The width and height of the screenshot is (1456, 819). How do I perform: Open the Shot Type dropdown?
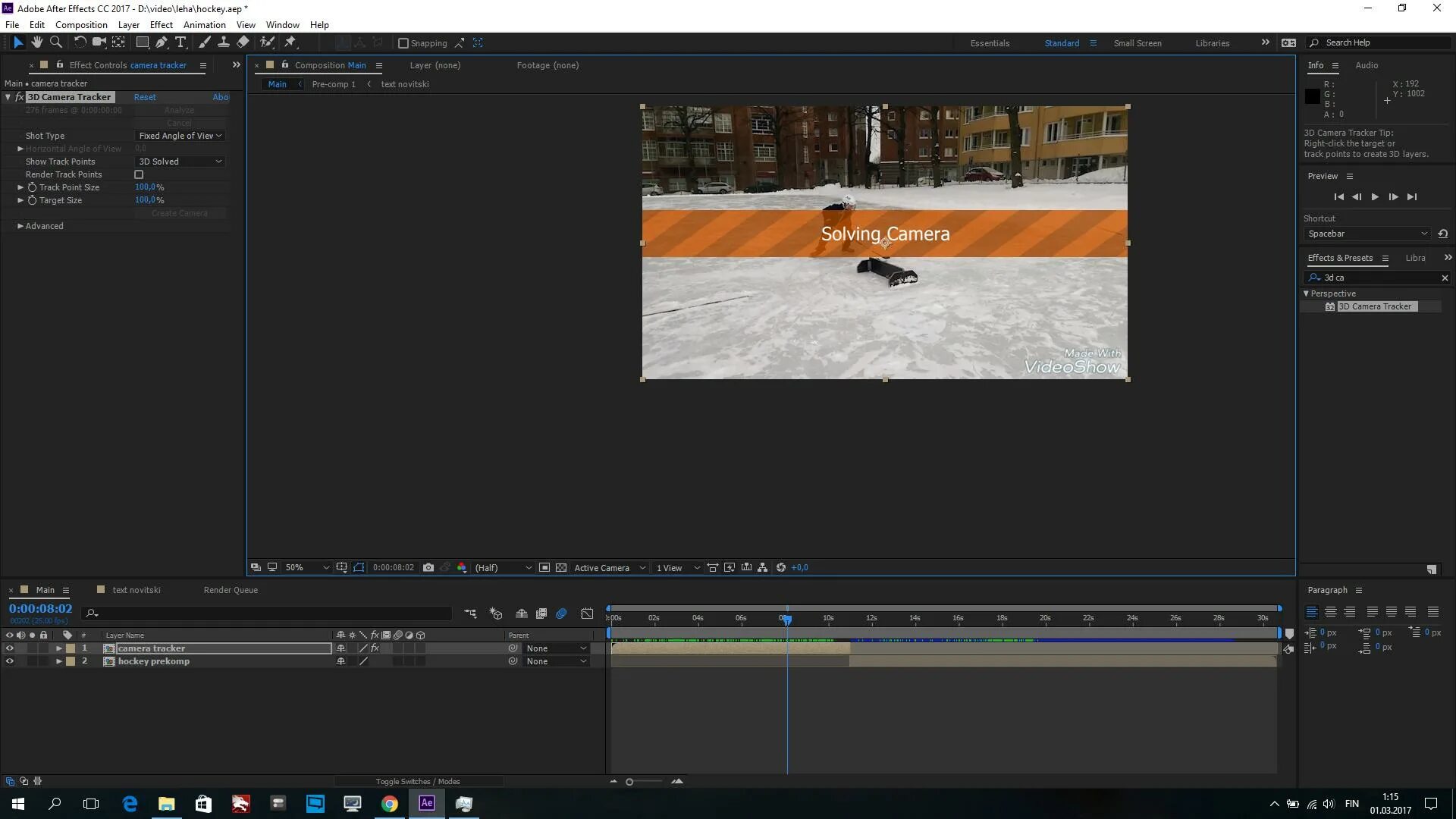tap(180, 136)
